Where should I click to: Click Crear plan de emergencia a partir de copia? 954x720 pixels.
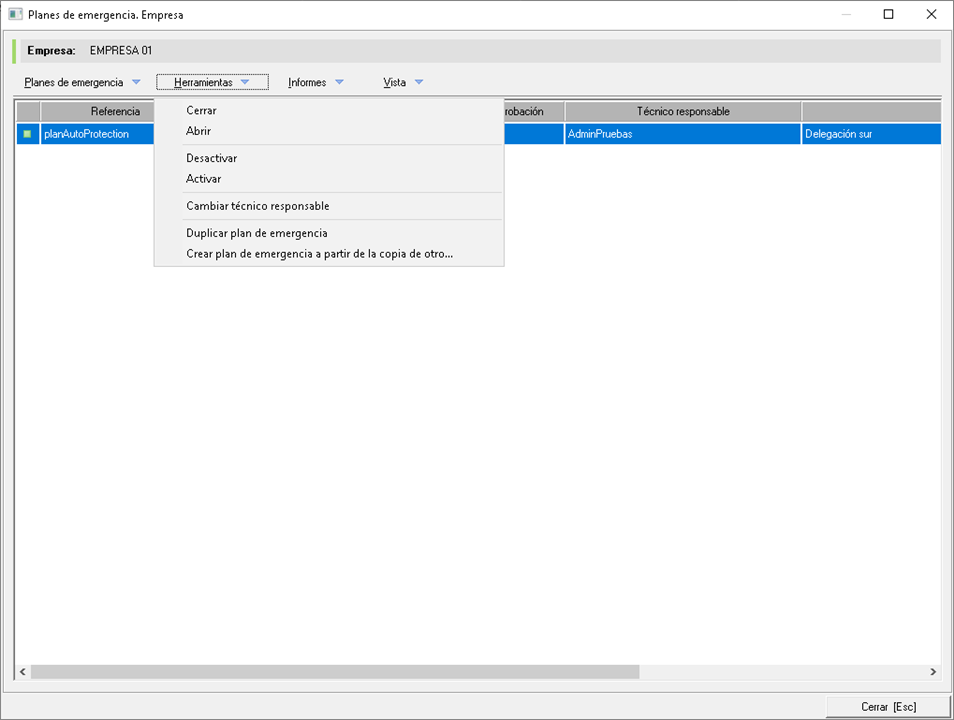coord(319,254)
